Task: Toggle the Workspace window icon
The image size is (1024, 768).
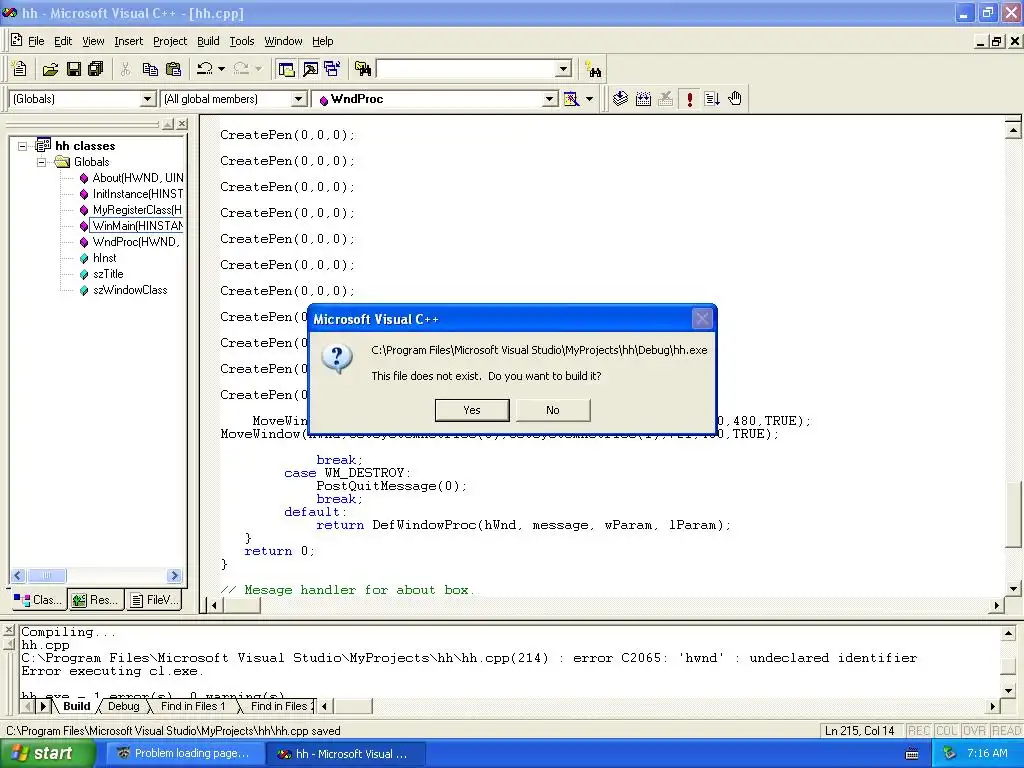Action: (x=286, y=69)
